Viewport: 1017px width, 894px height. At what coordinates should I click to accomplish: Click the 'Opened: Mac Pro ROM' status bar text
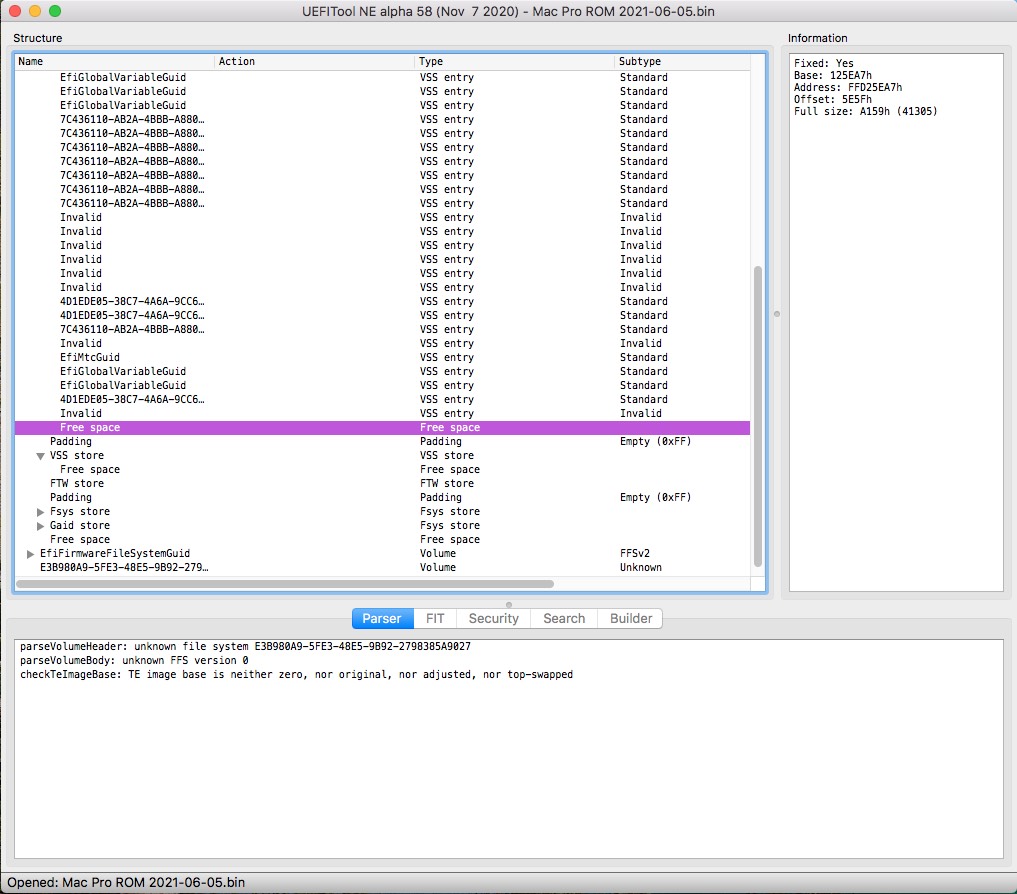click(126, 882)
